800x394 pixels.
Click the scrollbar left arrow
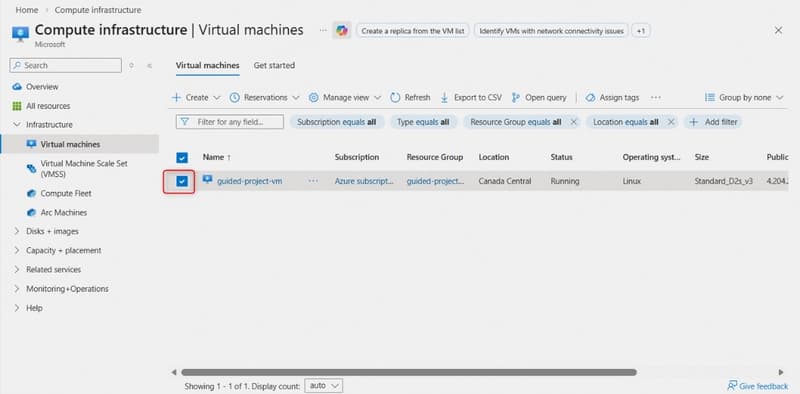(x=174, y=372)
